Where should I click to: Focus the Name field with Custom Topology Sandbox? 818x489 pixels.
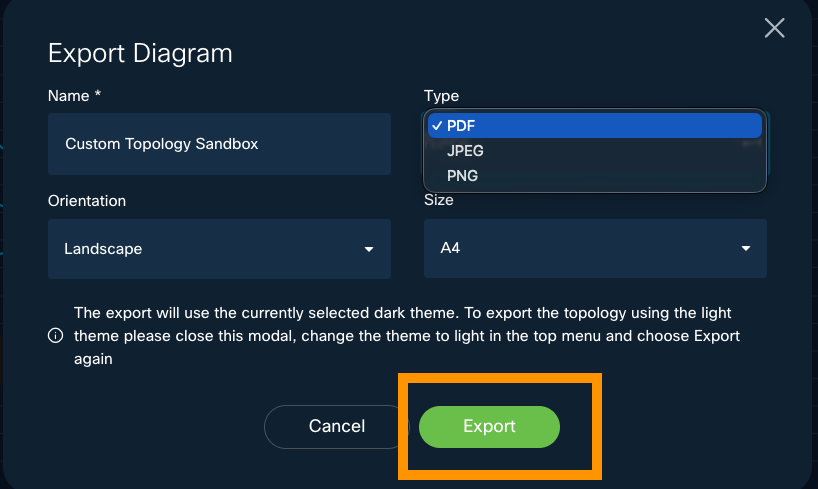click(x=219, y=144)
